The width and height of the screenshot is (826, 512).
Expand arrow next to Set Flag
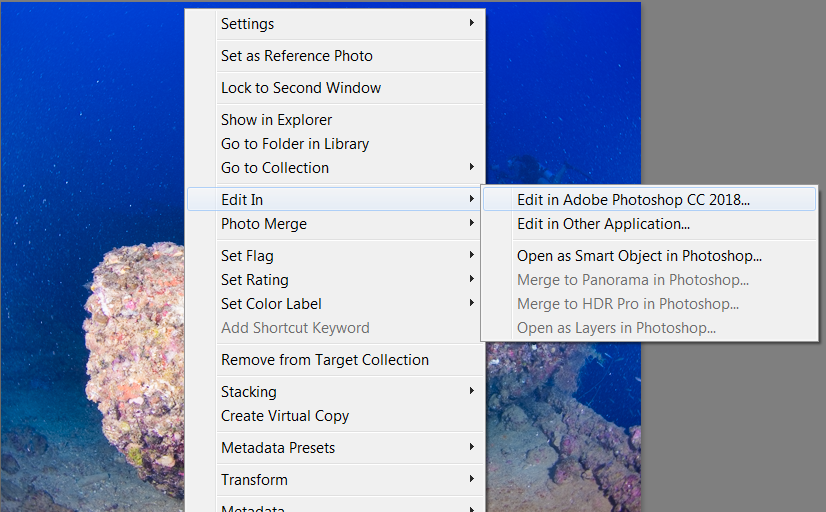[471, 255]
